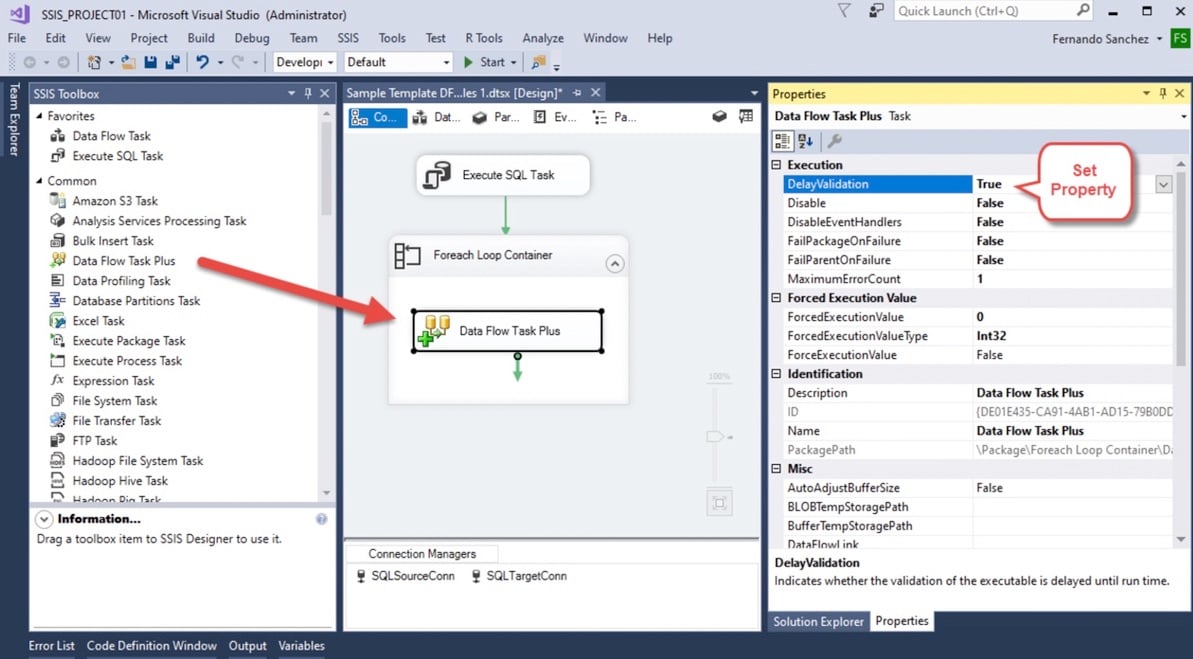The width and height of the screenshot is (1193, 659).
Task: Open SSIS Toolbox window options dropdown
Action: coord(291,93)
